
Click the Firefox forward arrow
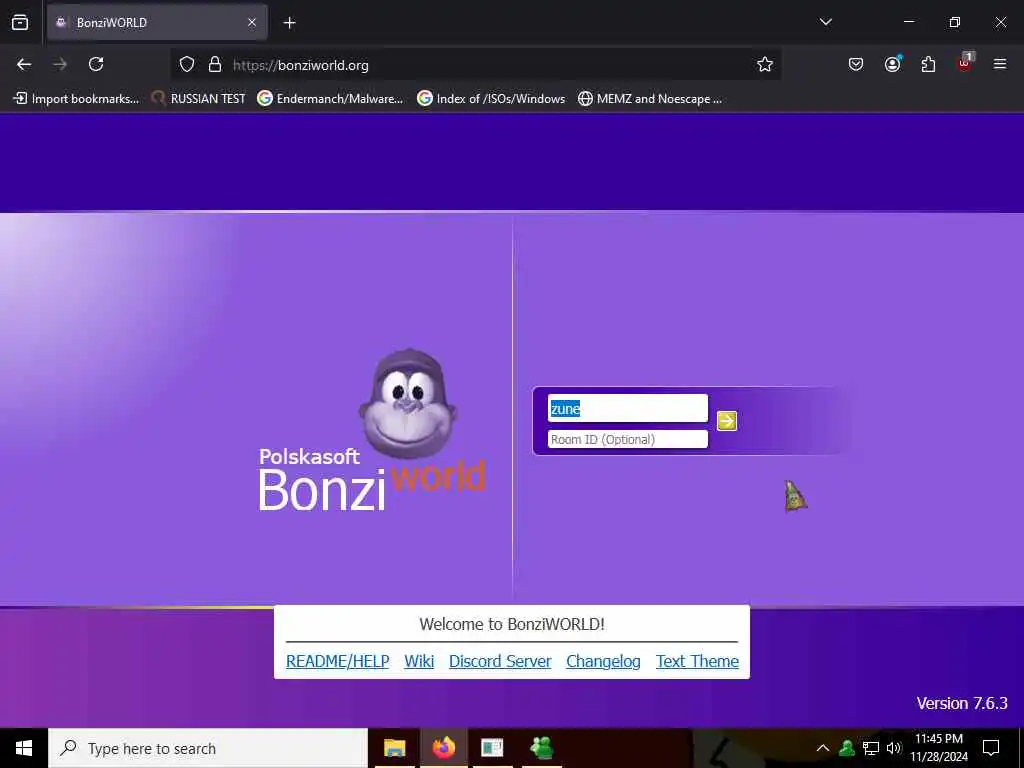(x=60, y=64)
